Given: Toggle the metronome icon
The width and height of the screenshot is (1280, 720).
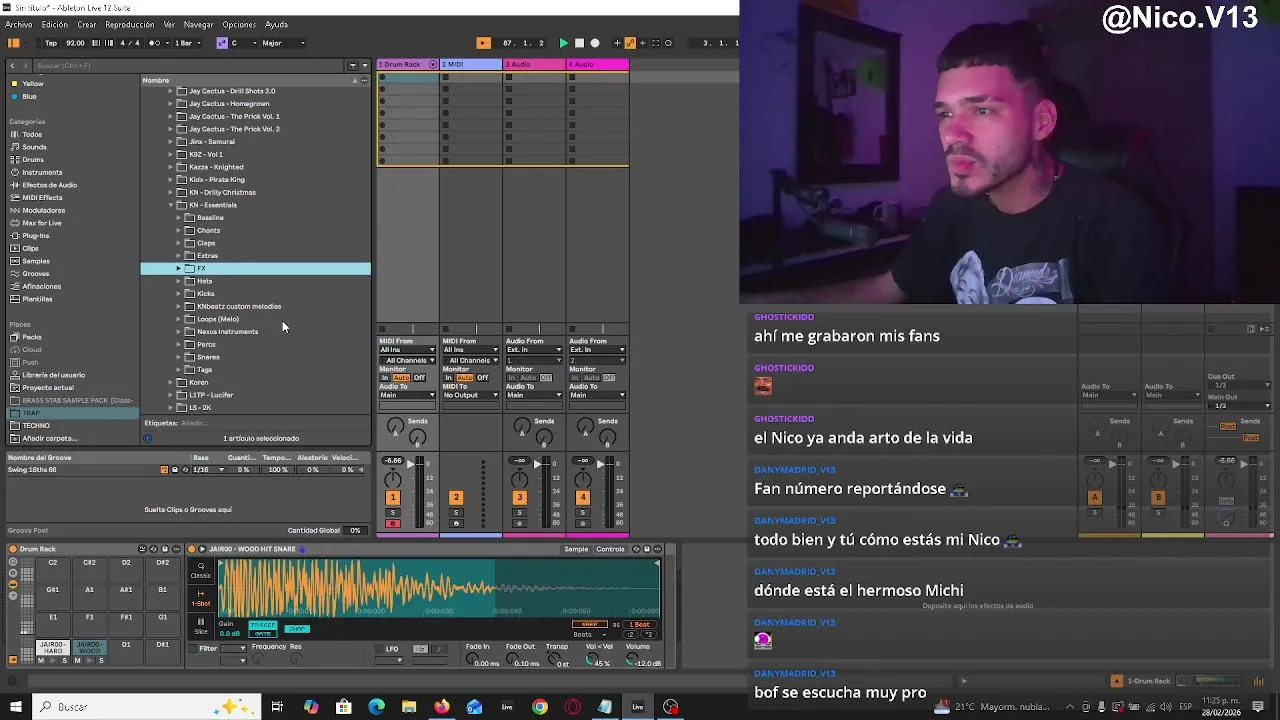Looking at the screenshot, I should 153,43.
